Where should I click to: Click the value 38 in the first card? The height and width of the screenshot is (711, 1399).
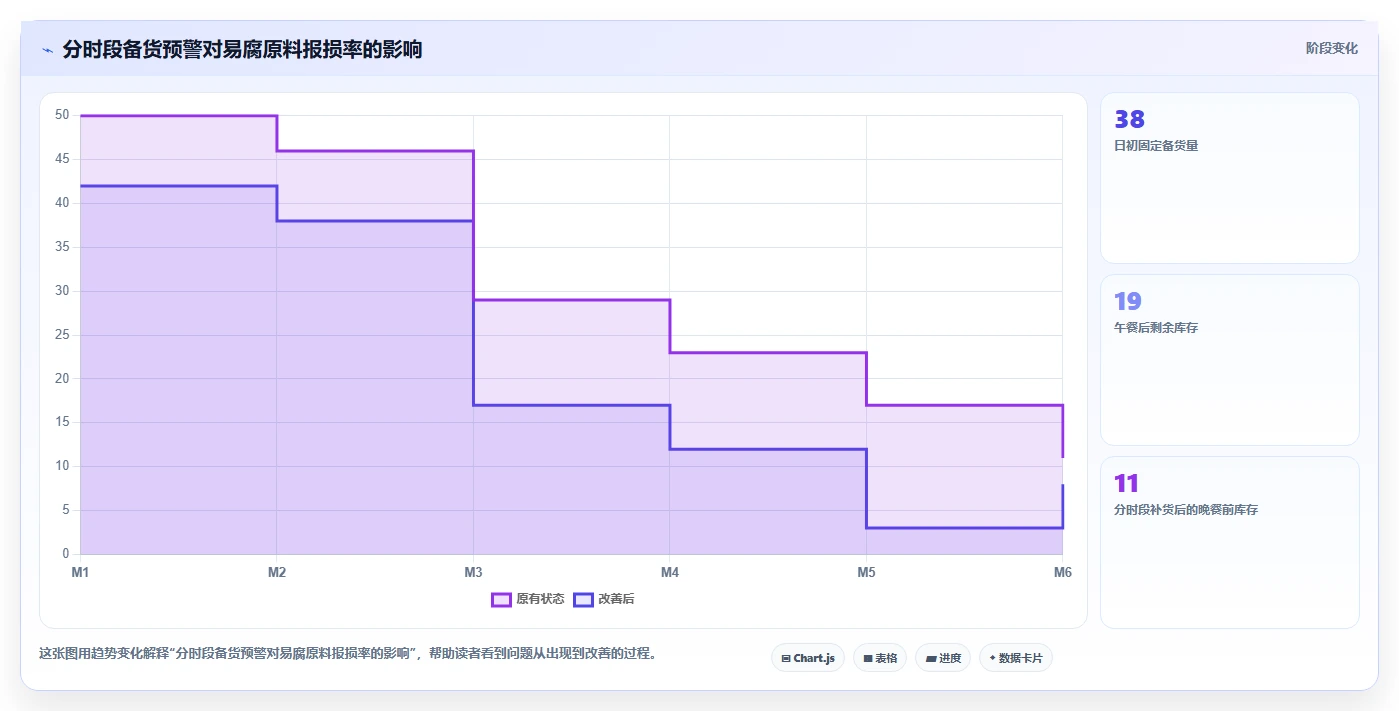[1129, 119]
